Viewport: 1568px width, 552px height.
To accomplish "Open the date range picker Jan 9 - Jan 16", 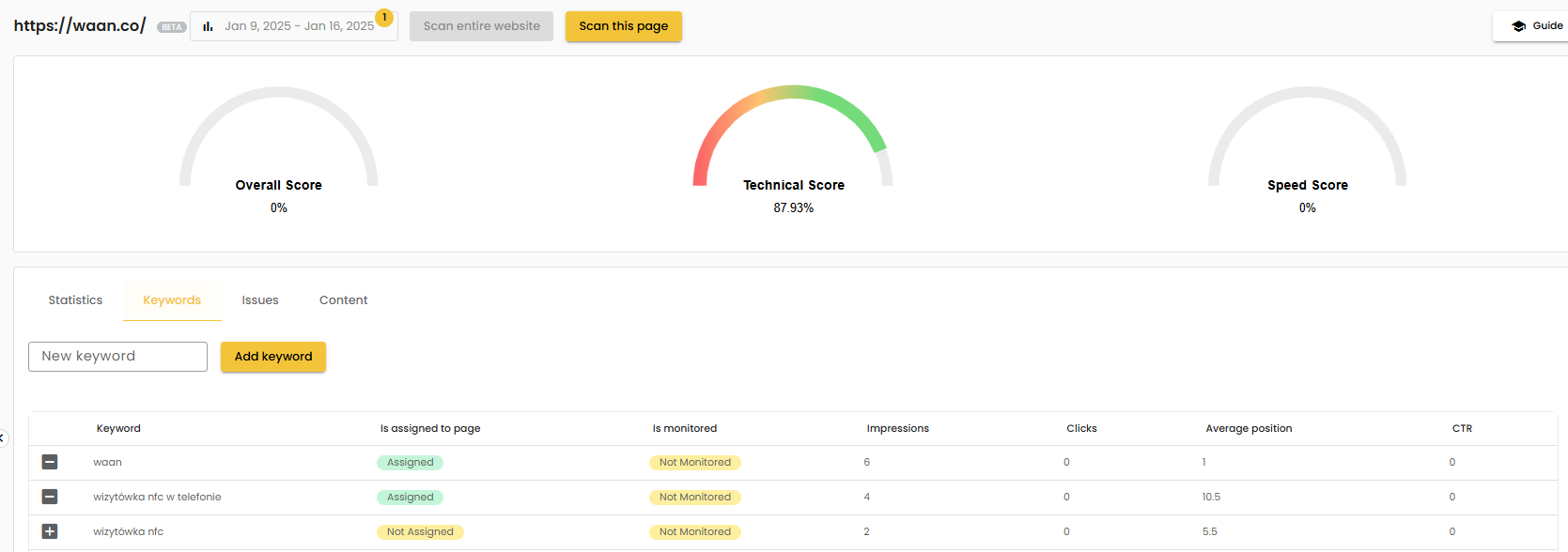I will tap(294, 26).
